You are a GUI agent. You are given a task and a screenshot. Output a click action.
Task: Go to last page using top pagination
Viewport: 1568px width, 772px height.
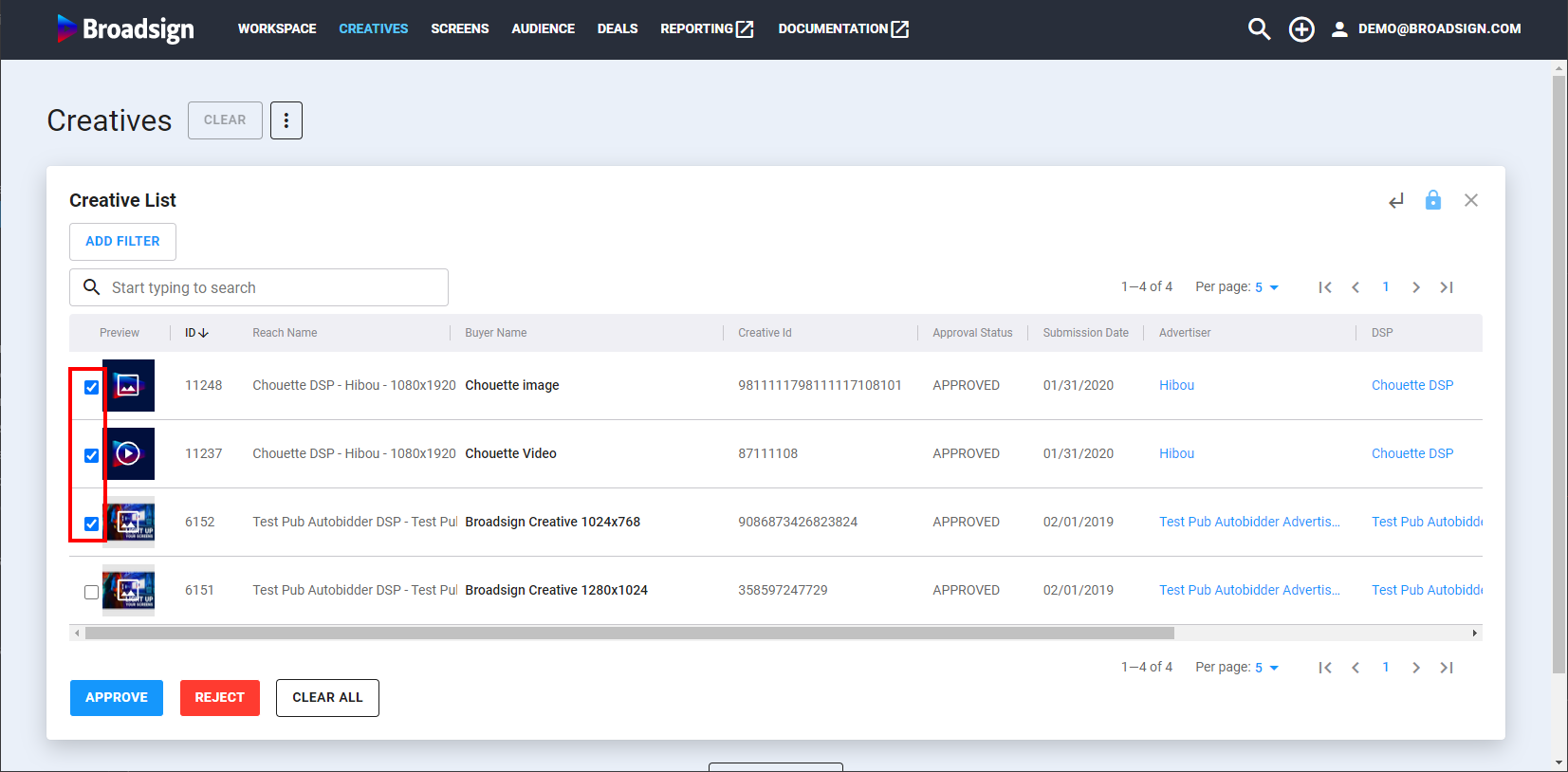pyautogui.click(x=1446, y=287)
